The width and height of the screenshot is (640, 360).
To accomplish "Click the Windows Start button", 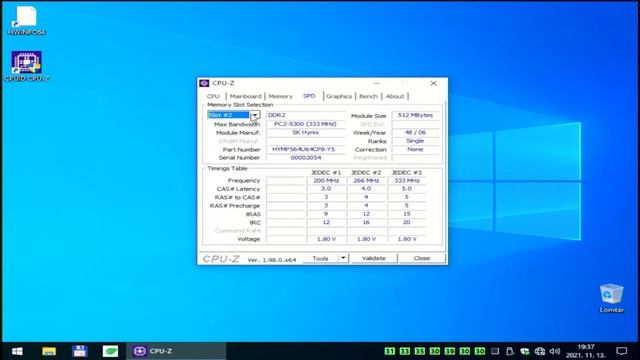I will point(17,351).
